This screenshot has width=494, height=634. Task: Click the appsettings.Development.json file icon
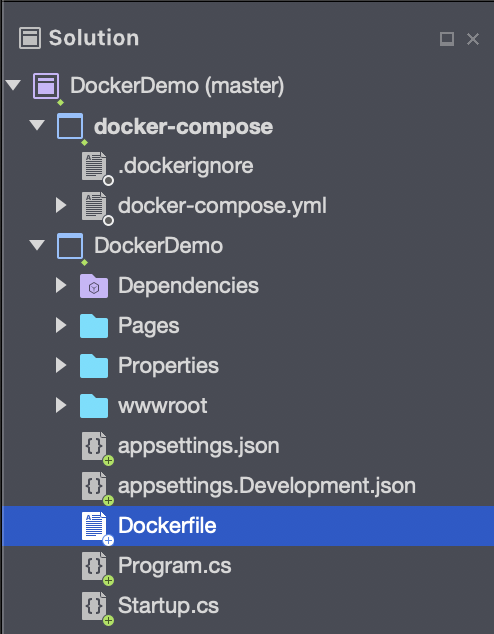click(x=94, y=486)
